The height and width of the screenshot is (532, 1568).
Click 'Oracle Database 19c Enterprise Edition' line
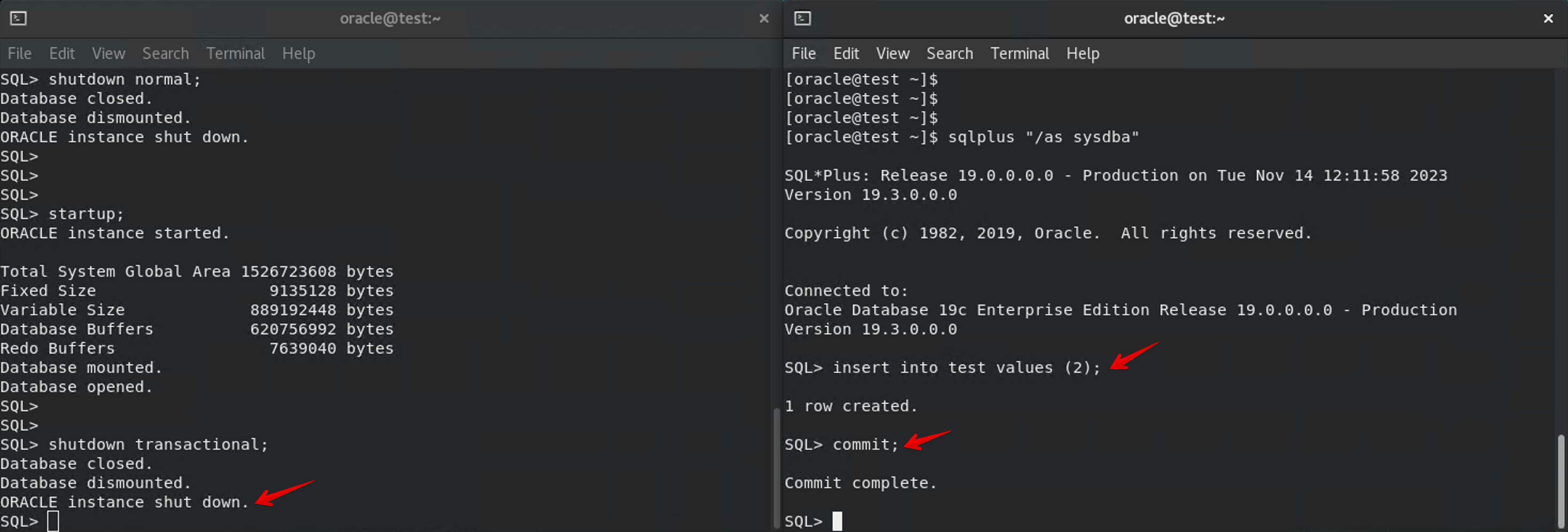[1121, 310]
